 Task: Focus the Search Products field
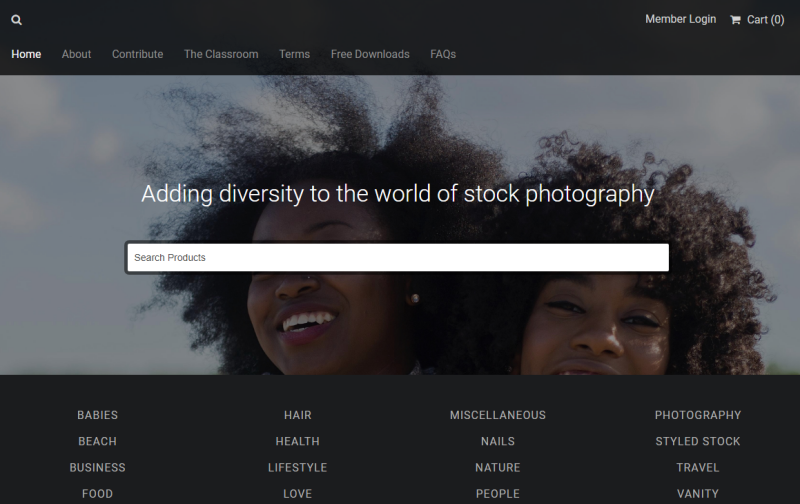(x=397, y=258)
